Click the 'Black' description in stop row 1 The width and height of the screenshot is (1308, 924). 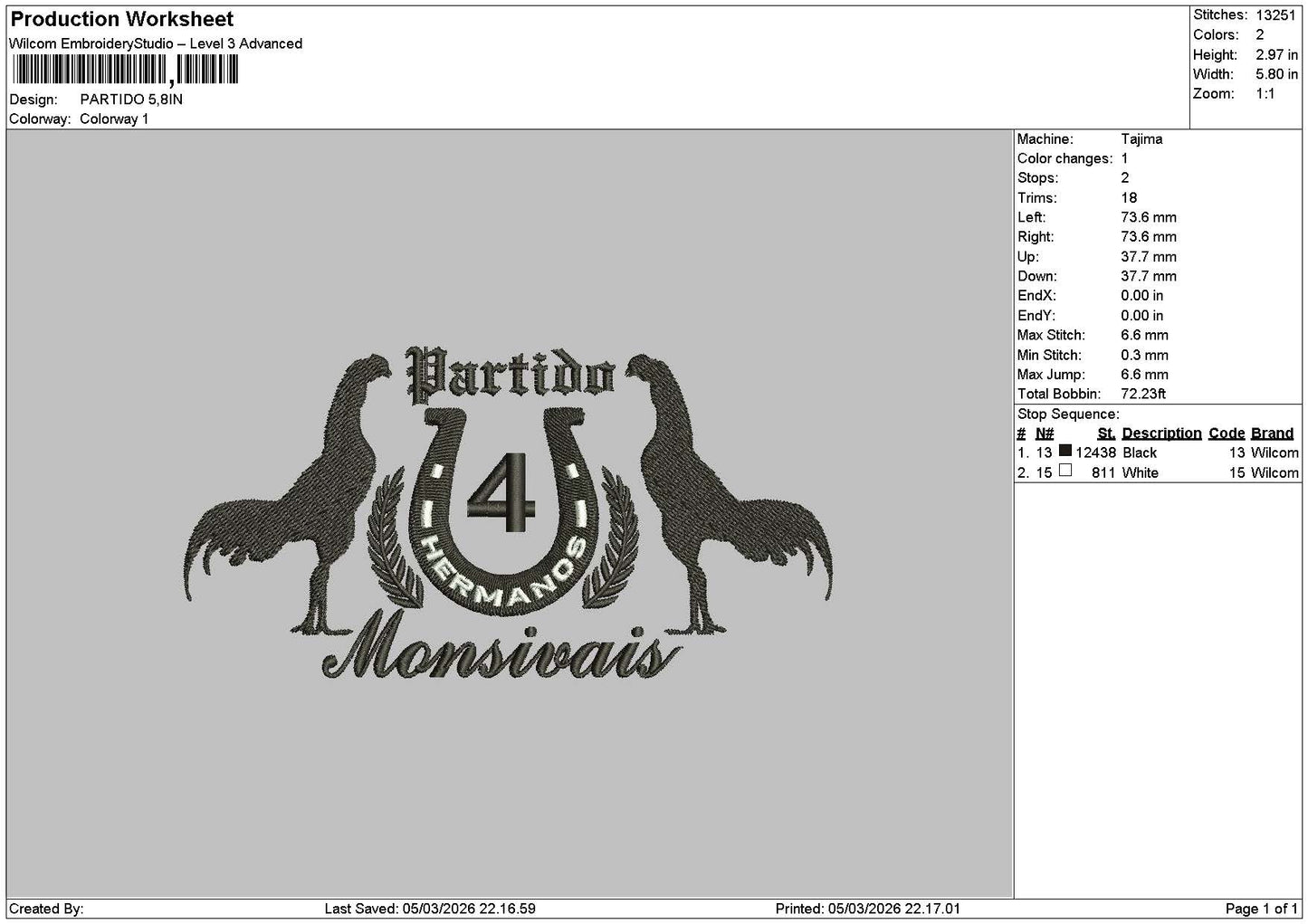pyautogui.click(x=1140, y=452)
